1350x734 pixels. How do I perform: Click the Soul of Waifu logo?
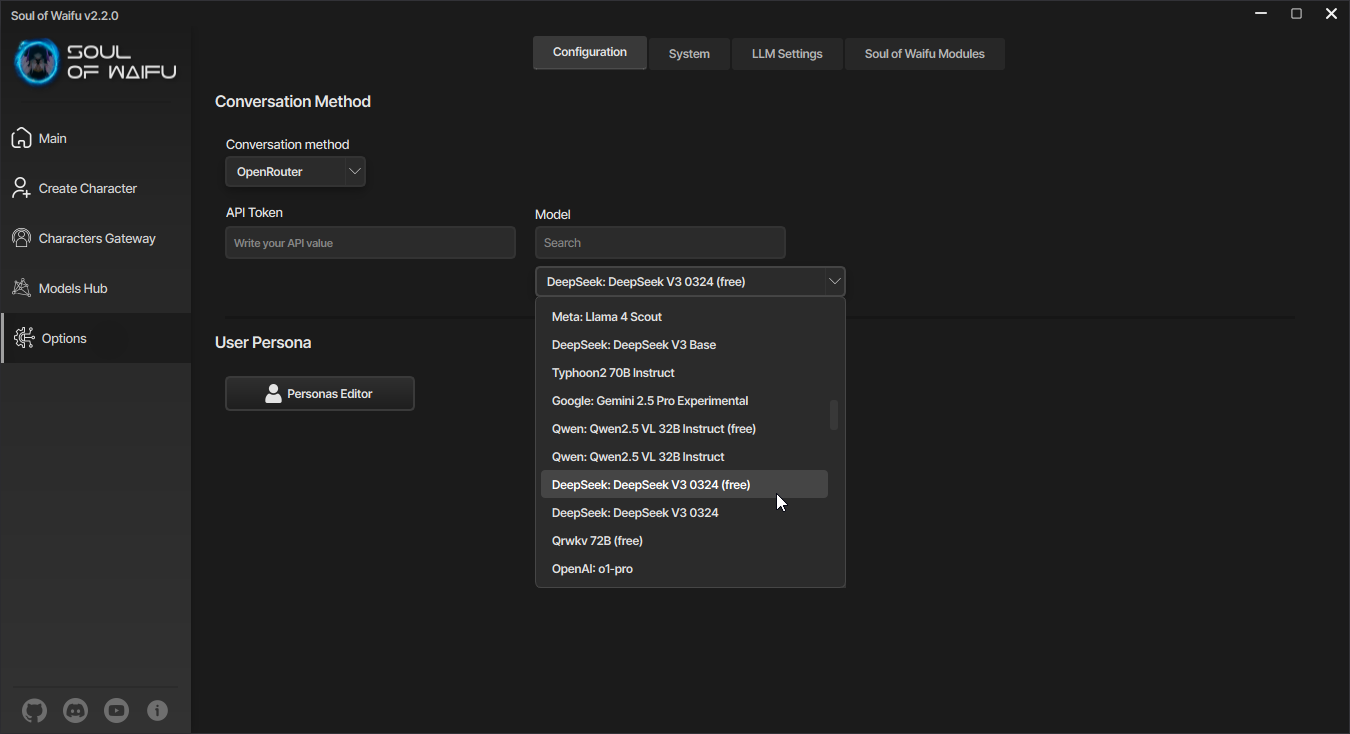(x=95, y=62)
